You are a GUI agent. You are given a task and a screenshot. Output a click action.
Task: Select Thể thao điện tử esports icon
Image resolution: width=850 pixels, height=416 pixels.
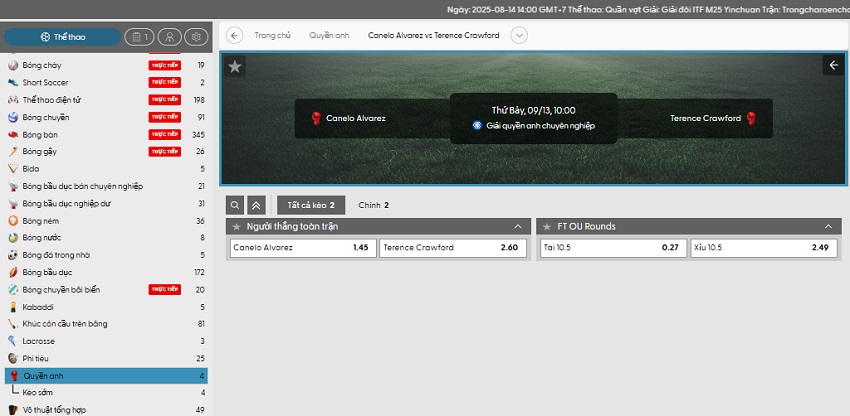(13, 100)
